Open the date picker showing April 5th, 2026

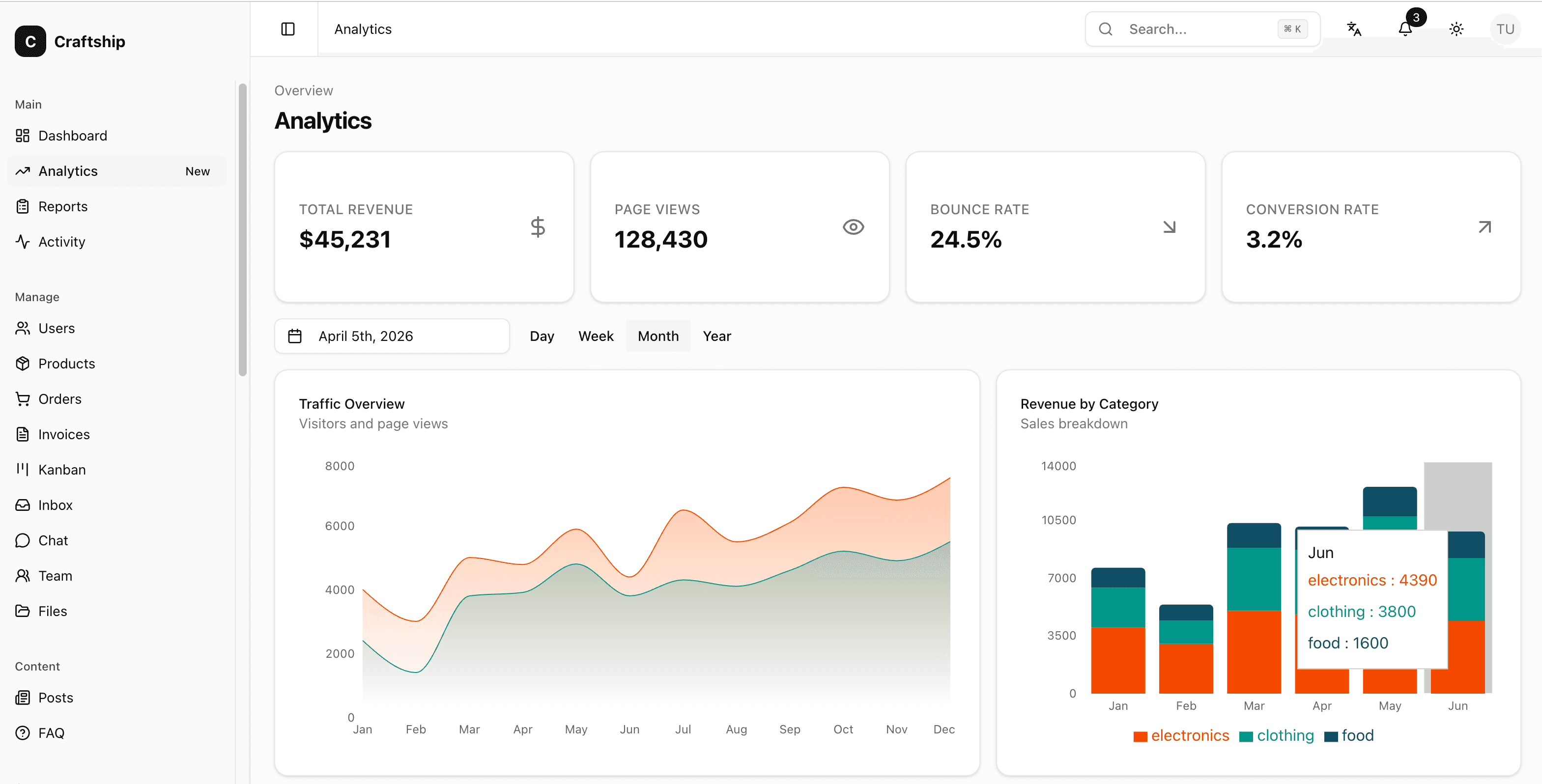392,336
